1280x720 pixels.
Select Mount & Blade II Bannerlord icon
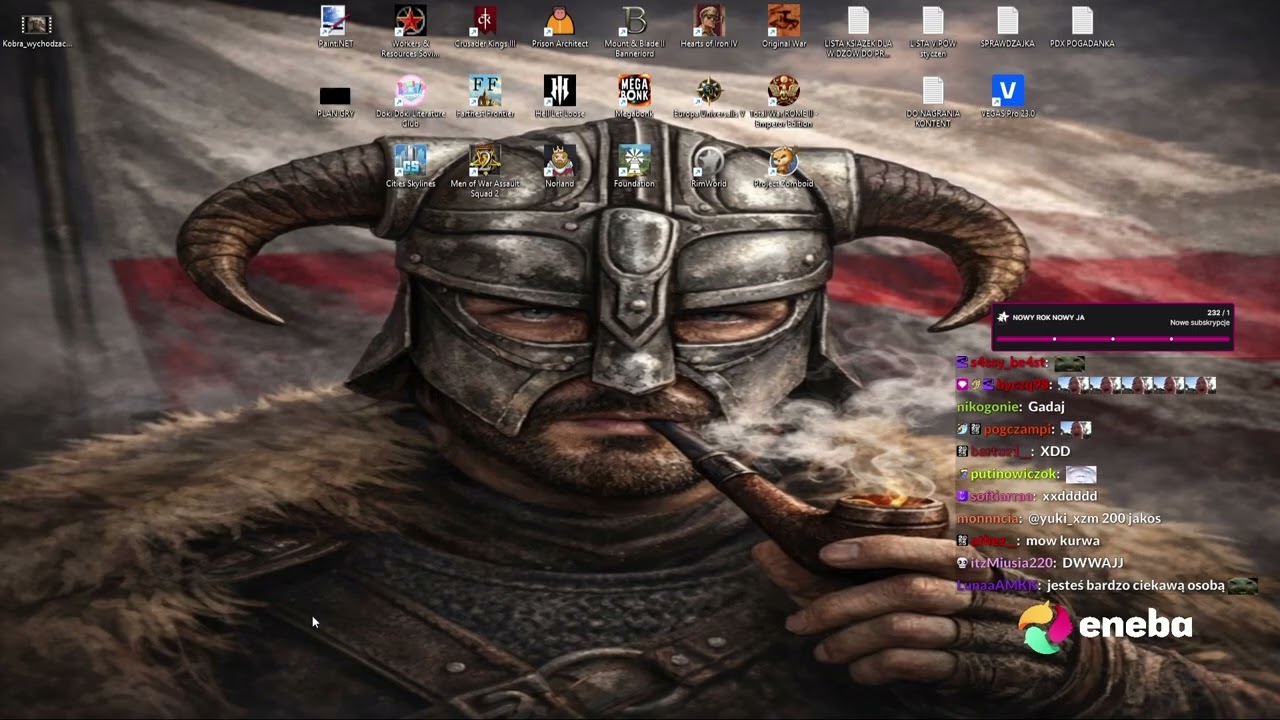click(x=634, y=31)
